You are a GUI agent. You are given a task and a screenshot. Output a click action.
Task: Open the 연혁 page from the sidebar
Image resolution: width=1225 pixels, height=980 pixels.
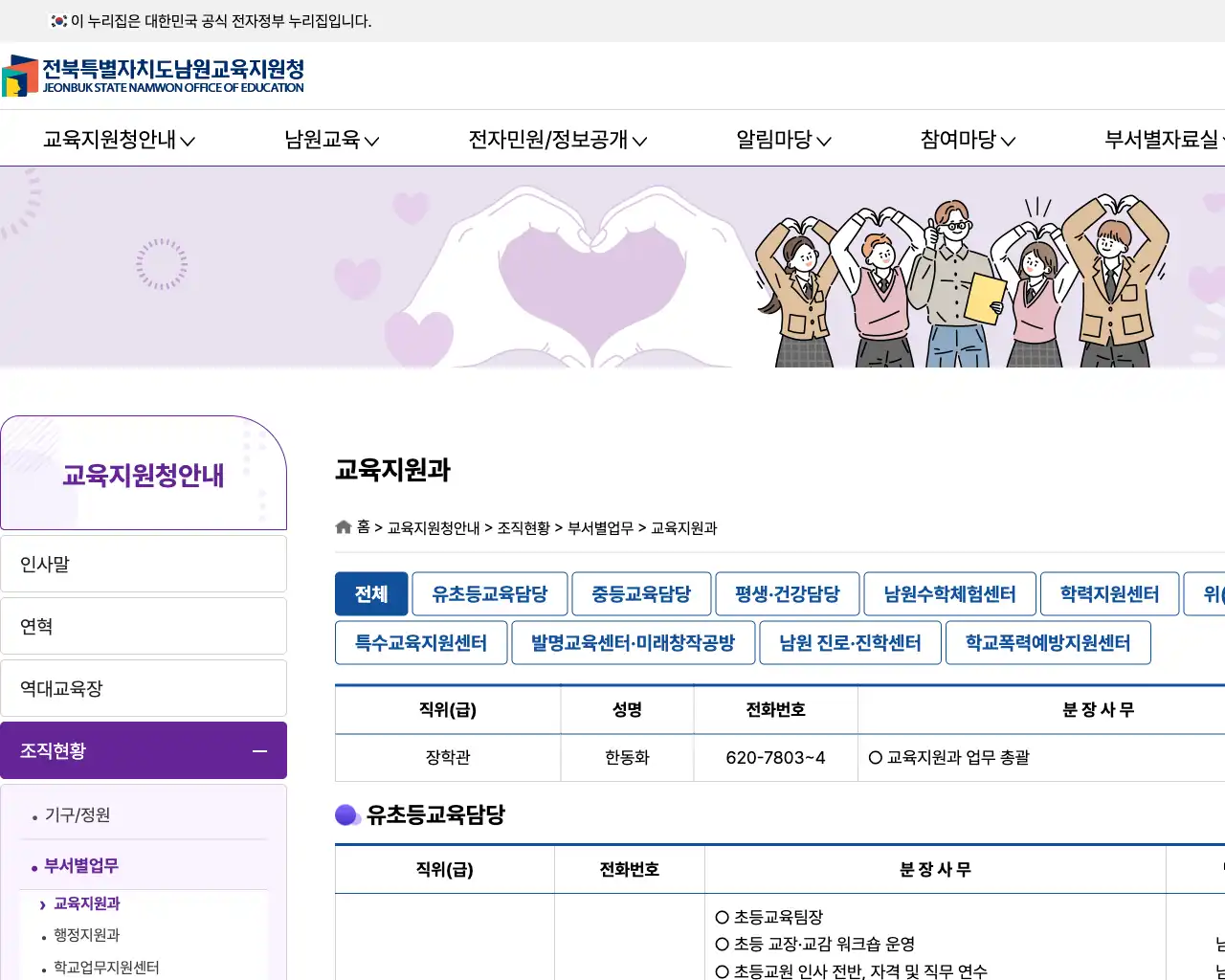144,626
